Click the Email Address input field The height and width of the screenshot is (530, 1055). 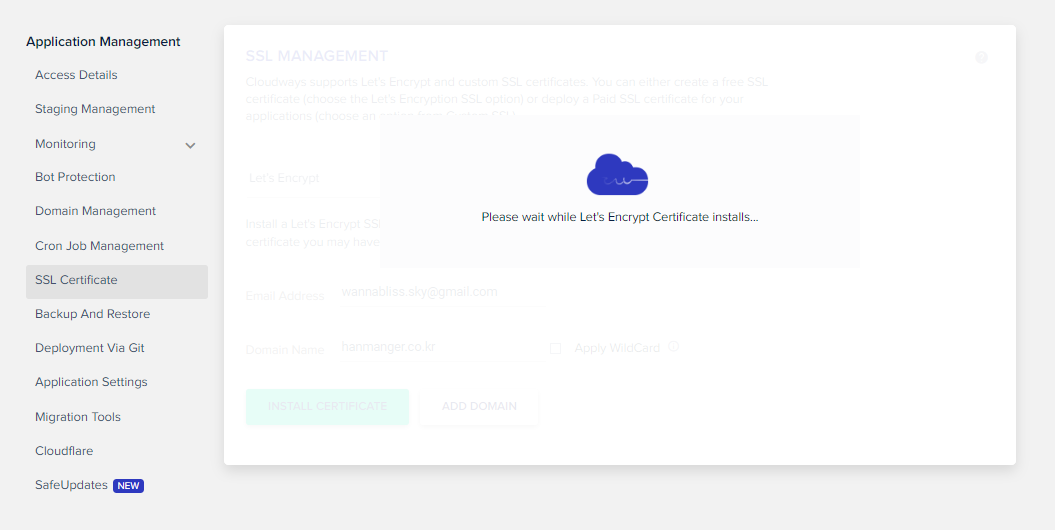(x=440, y=293)
